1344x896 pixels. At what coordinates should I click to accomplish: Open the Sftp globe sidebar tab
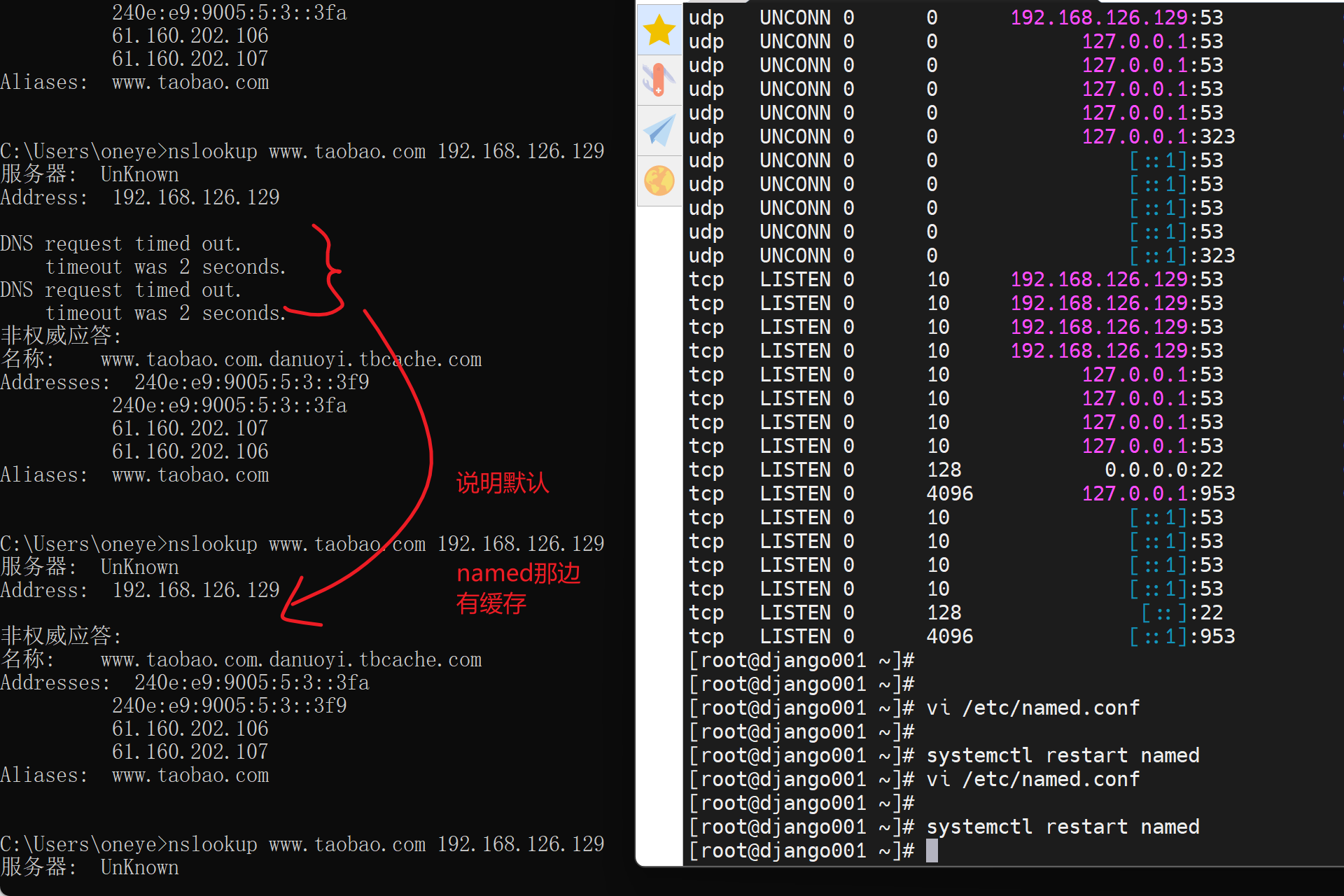tap(659, 181)
